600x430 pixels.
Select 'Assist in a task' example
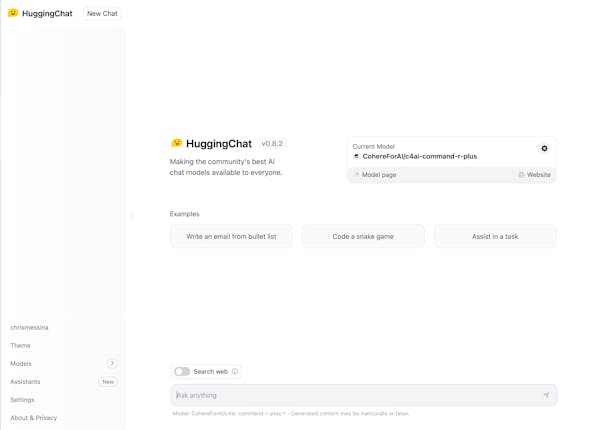(495, 236)
